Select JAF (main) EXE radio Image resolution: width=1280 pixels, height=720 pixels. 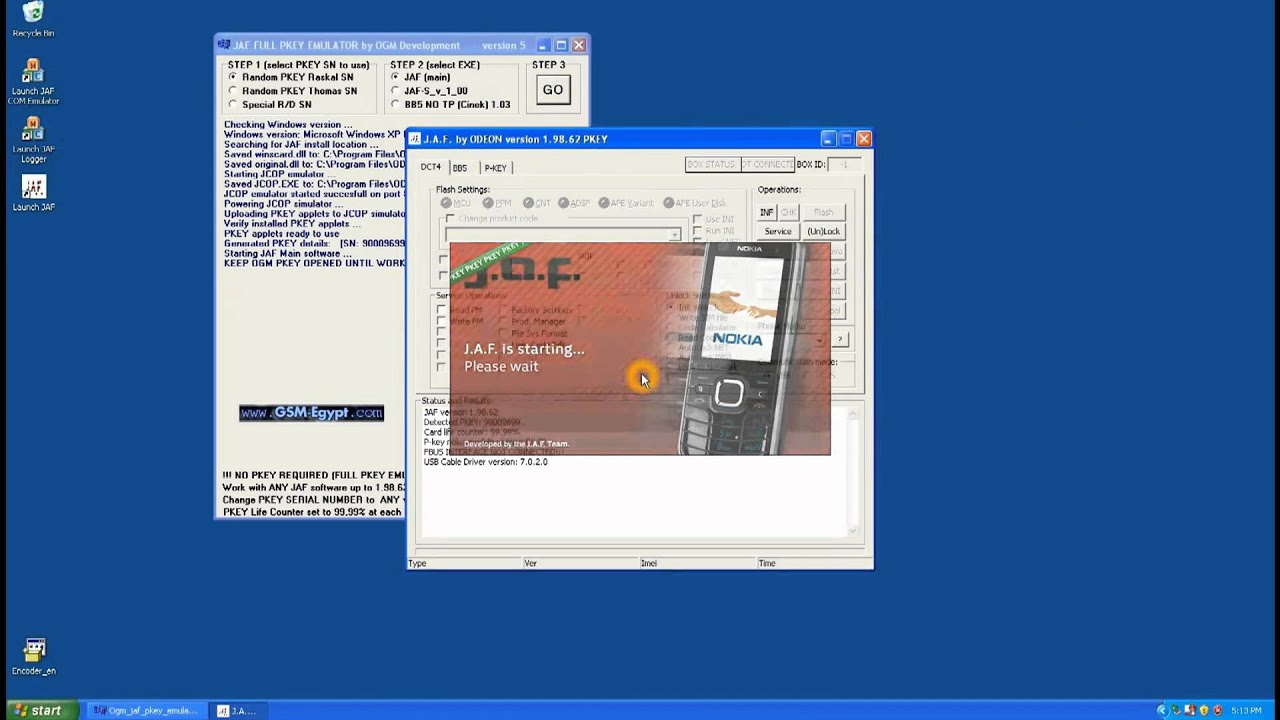(x=395, y=77)
